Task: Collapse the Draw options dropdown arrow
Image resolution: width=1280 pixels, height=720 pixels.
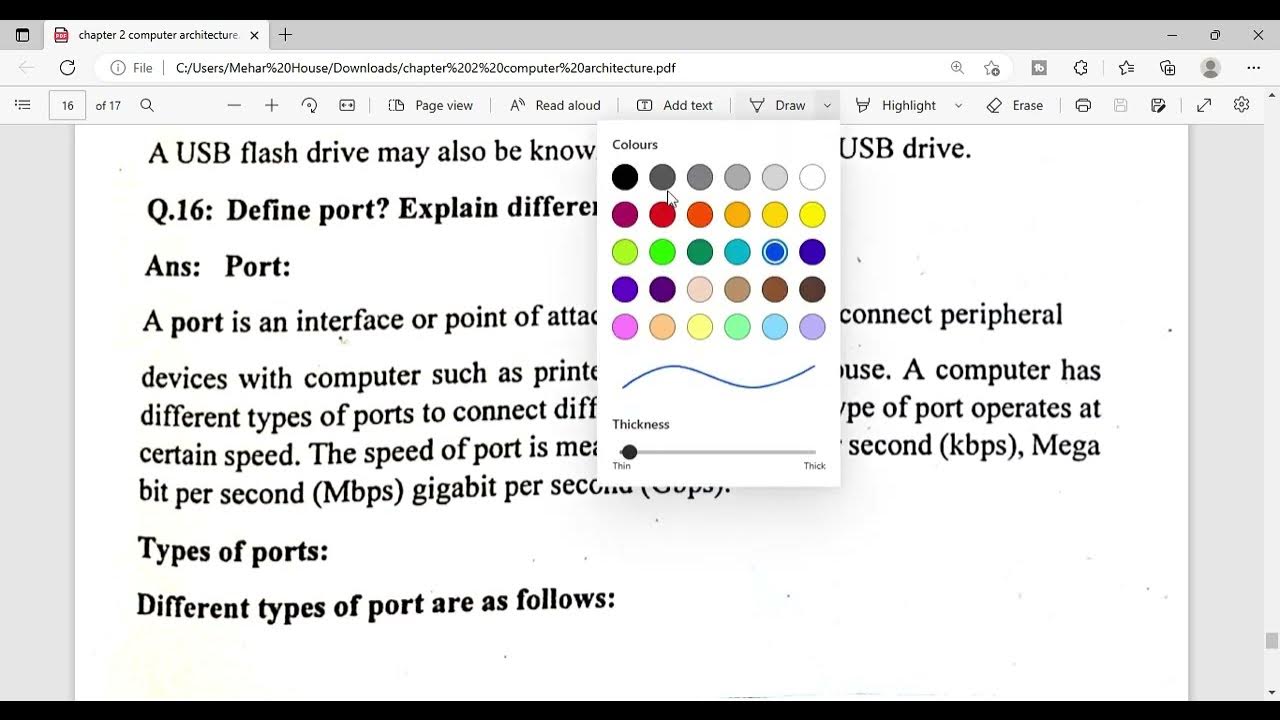Action: [x=827, y=105]
